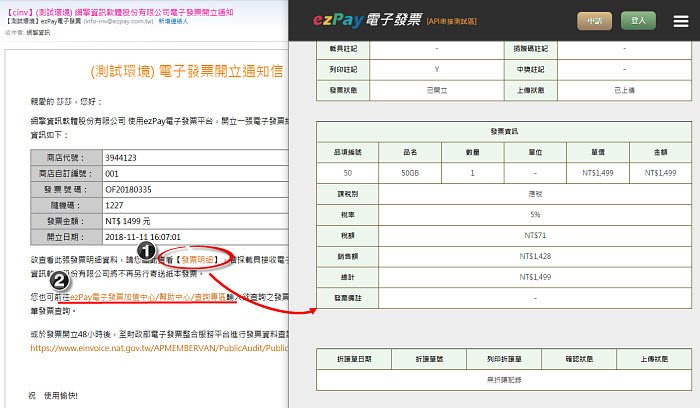Click the 折讓單日期 column header
The image size is (700, 408).
[x=354, y=359]
